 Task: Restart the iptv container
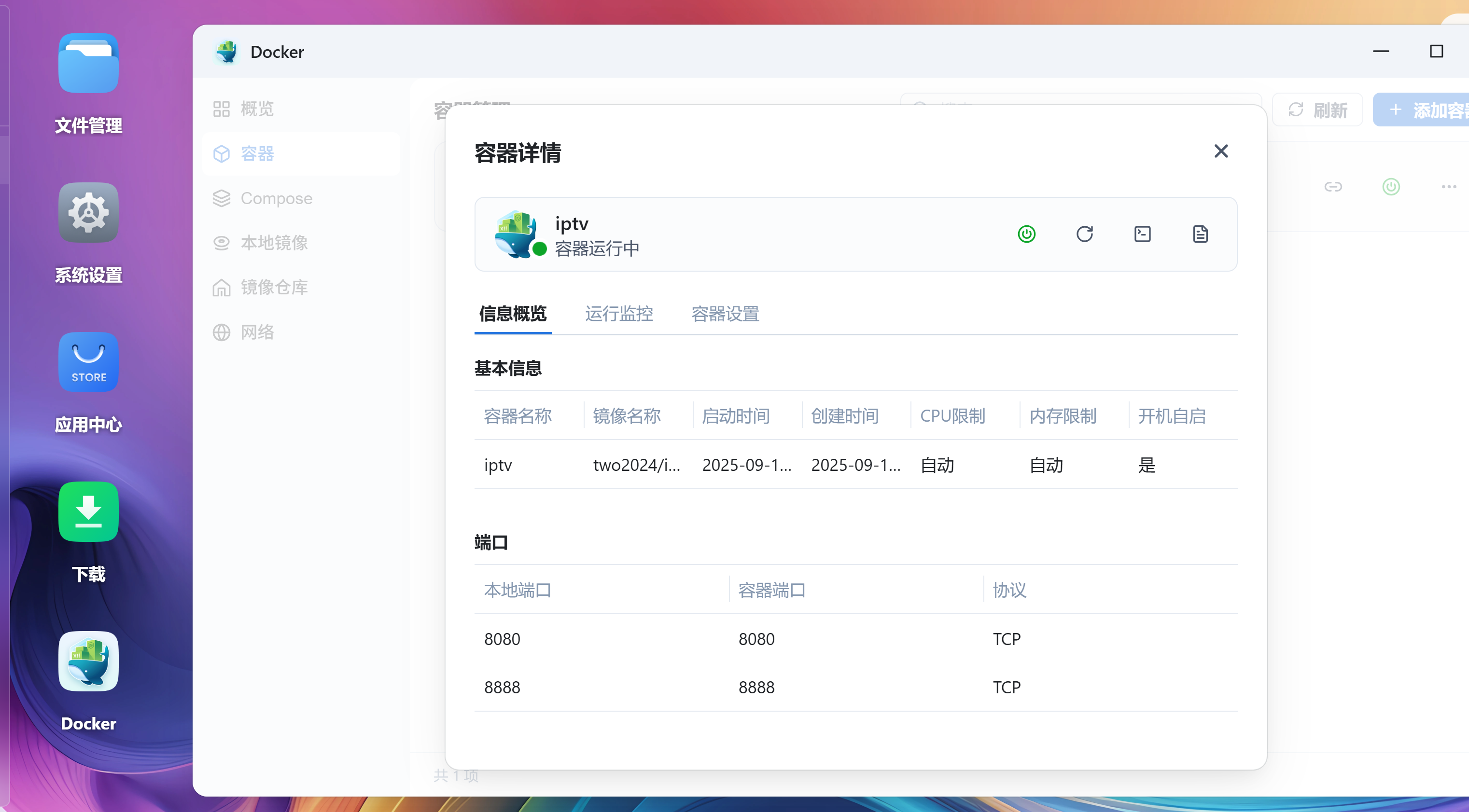[1084, 234]
